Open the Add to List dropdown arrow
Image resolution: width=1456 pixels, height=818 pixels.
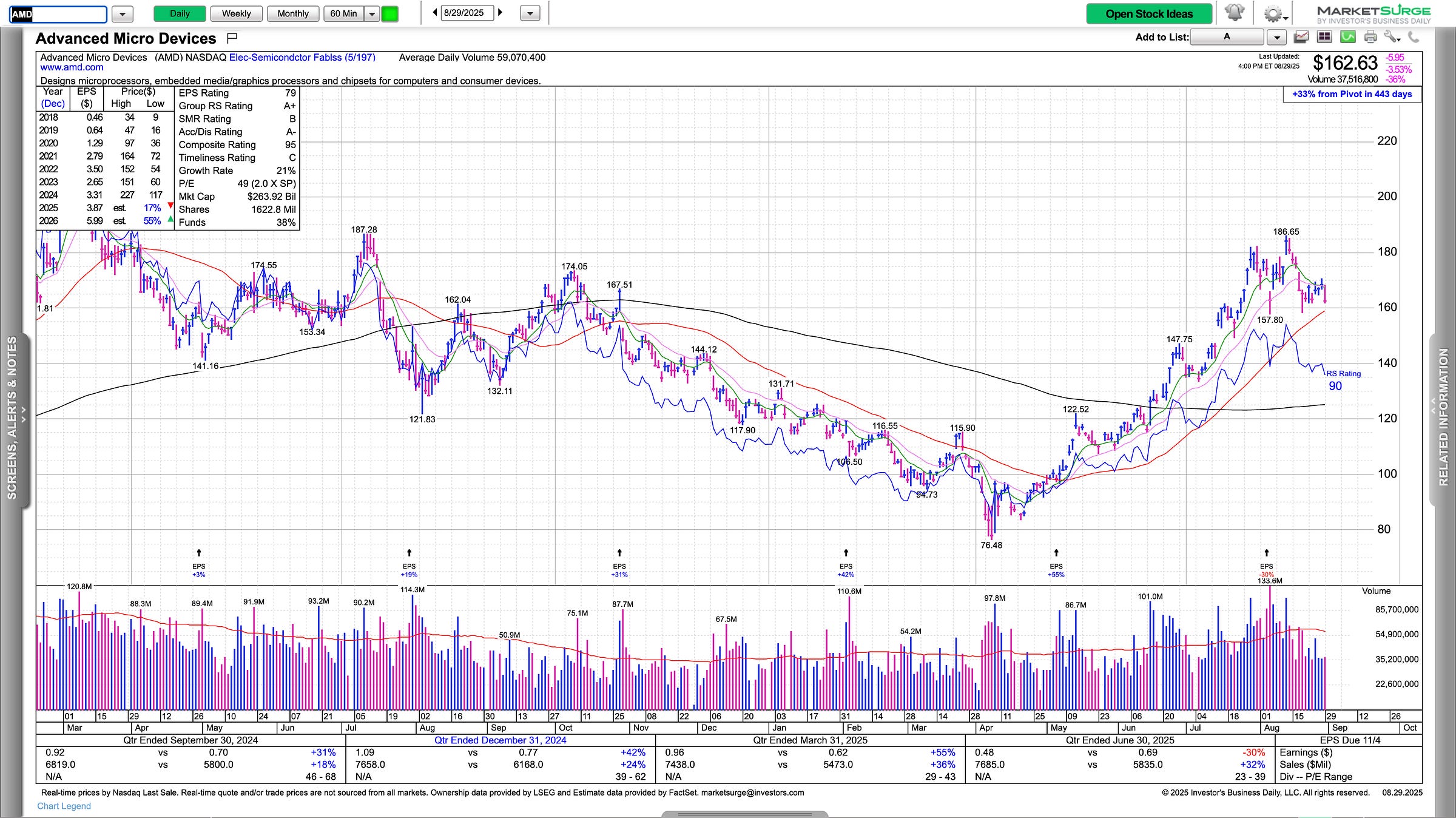click(1276, 37)
